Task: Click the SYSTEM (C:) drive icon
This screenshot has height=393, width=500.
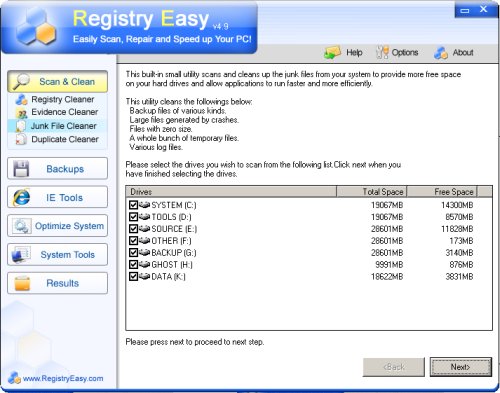Action: [x=144, y=205]
